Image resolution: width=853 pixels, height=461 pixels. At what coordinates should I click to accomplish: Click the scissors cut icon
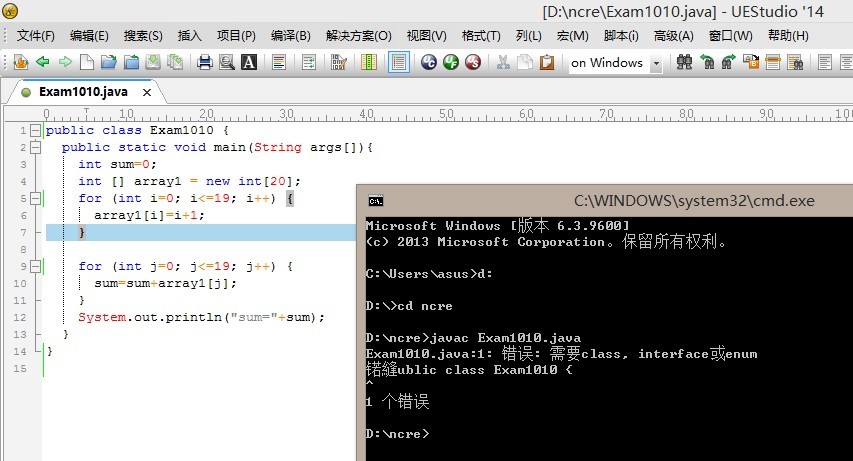coord(503,62)
